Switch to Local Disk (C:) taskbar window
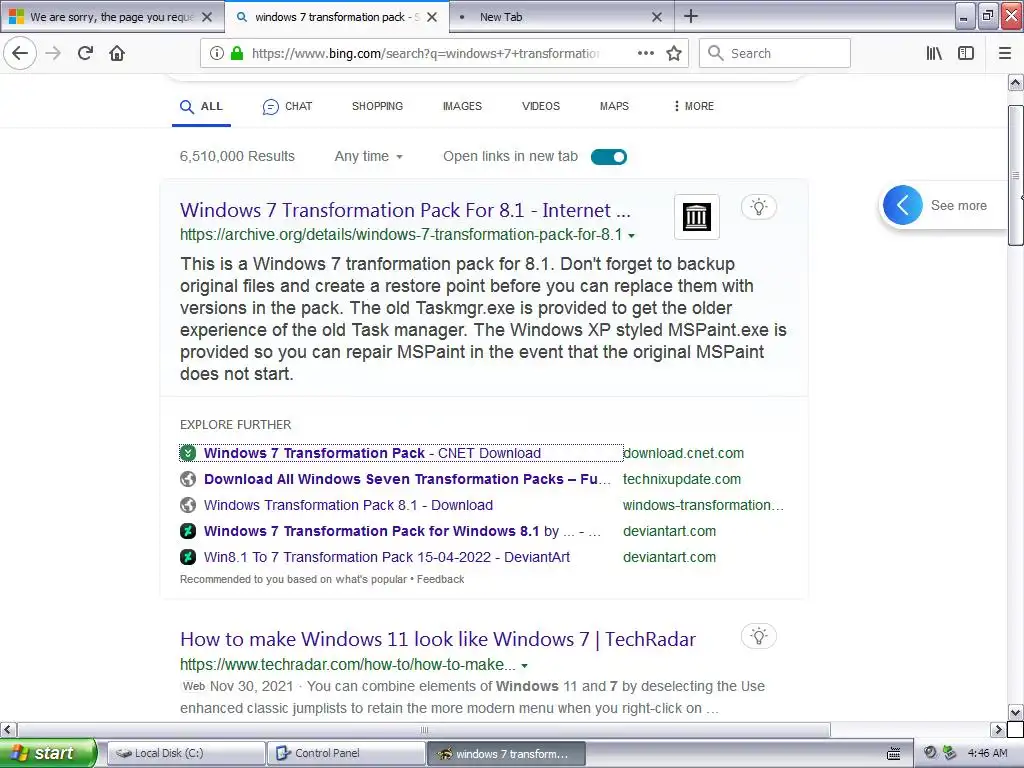The image size is (1024, 768). pos(185,753)
